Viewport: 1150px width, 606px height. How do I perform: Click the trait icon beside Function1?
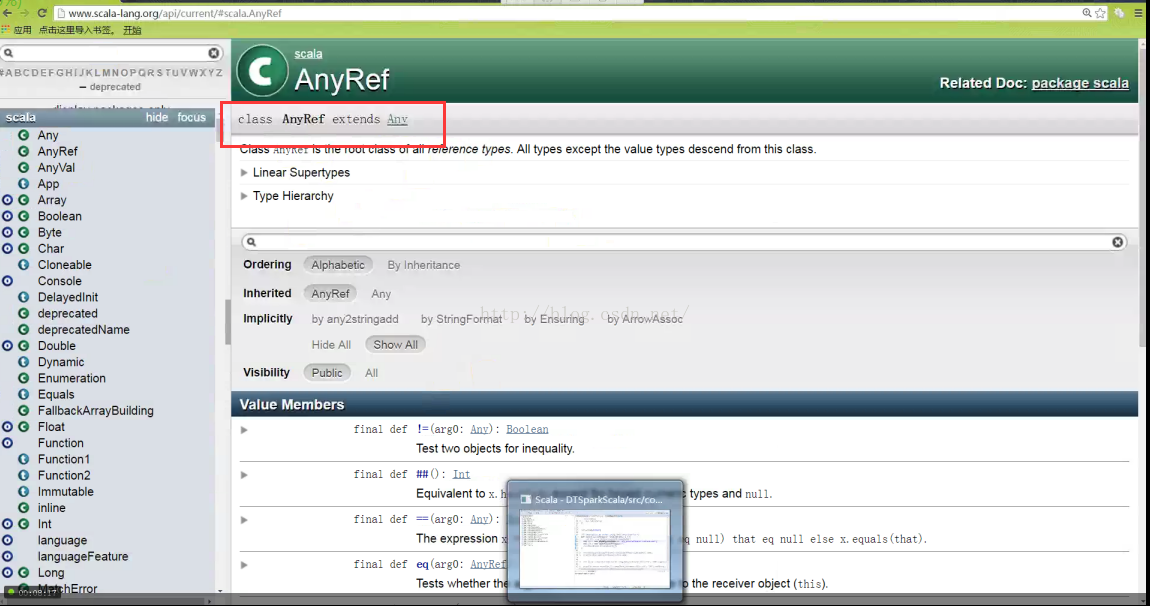tap(23, 459)
